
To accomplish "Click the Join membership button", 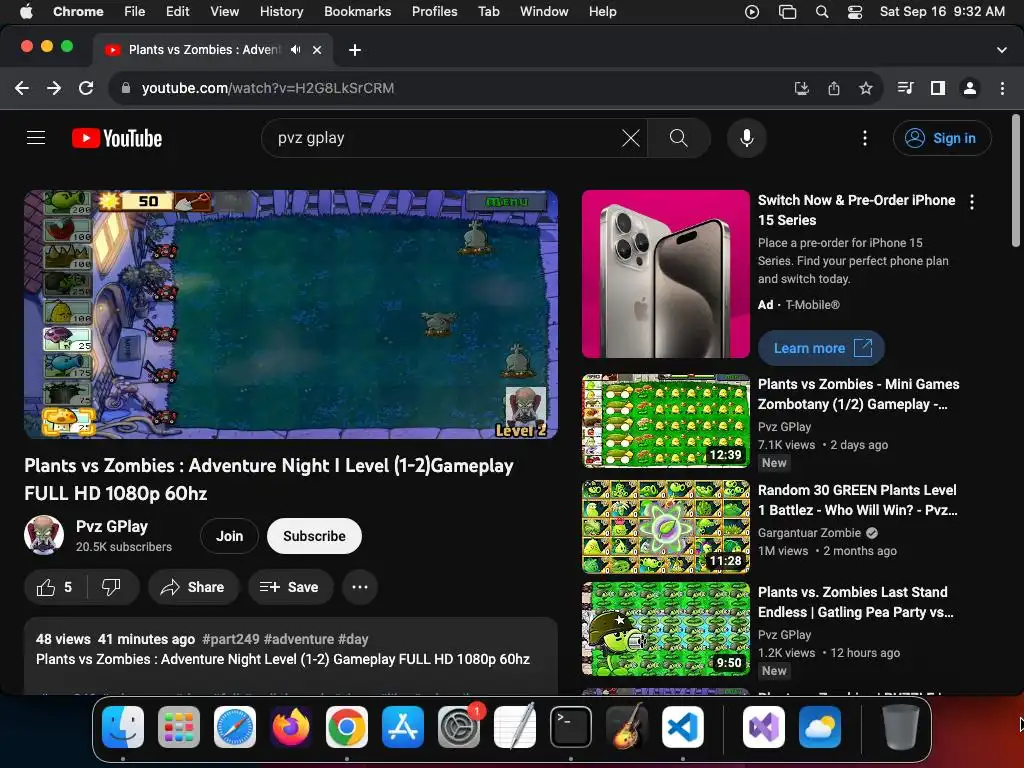I will pos(229,536).
